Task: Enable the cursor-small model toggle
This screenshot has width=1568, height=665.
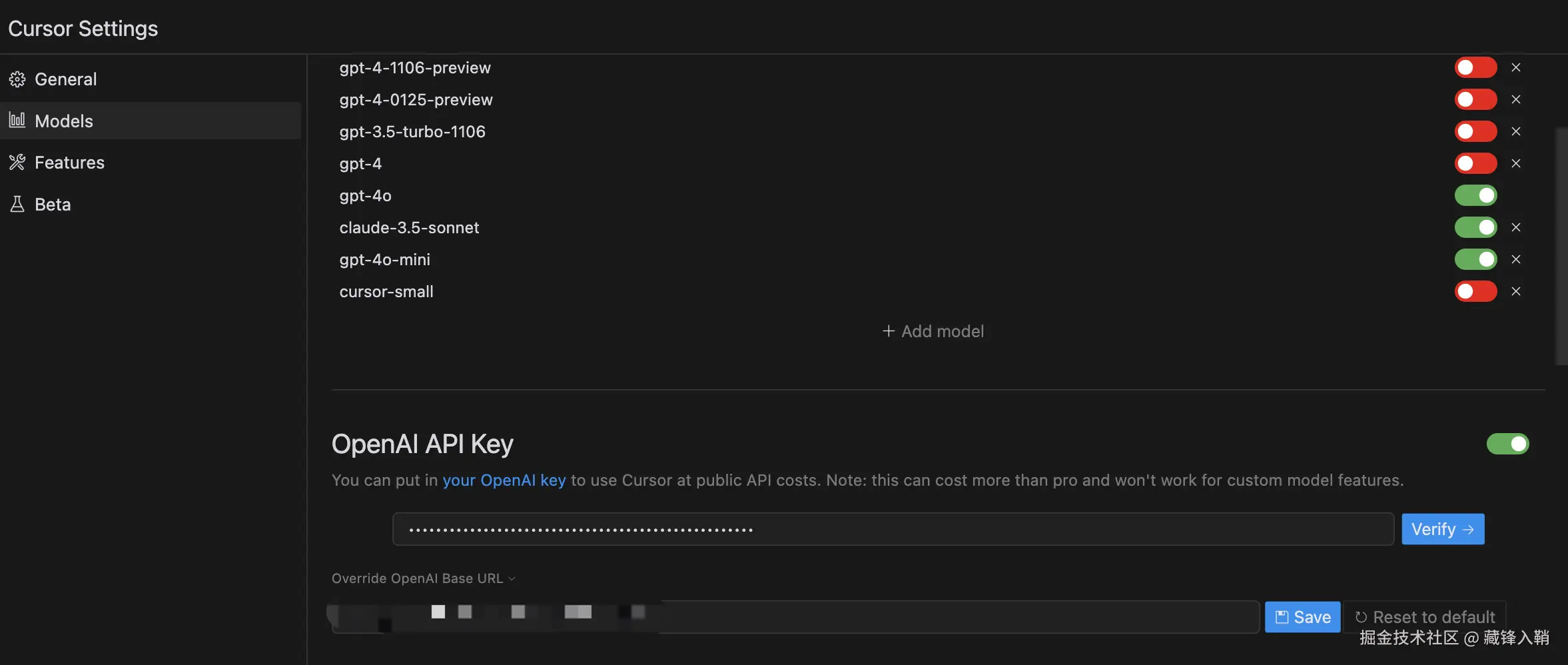Action: click(x=1475, y=291)
